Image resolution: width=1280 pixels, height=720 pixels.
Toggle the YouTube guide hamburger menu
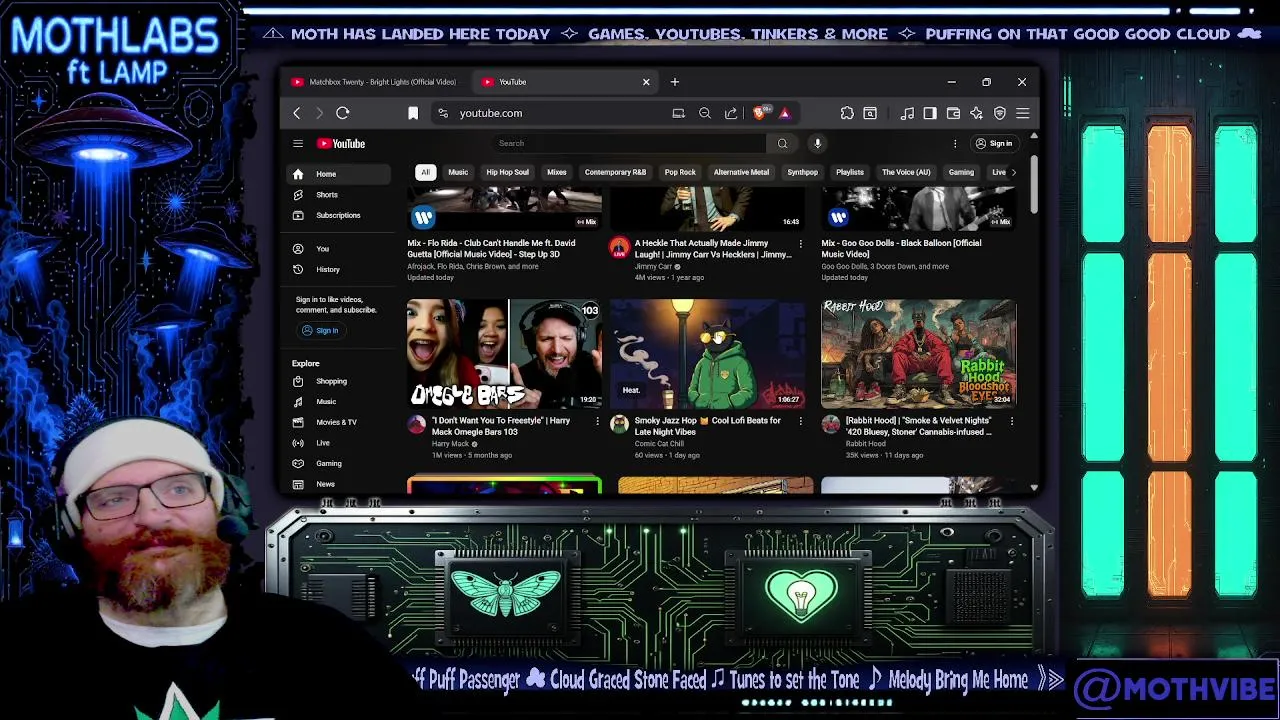pyautogui.click(x=298, y=143)
